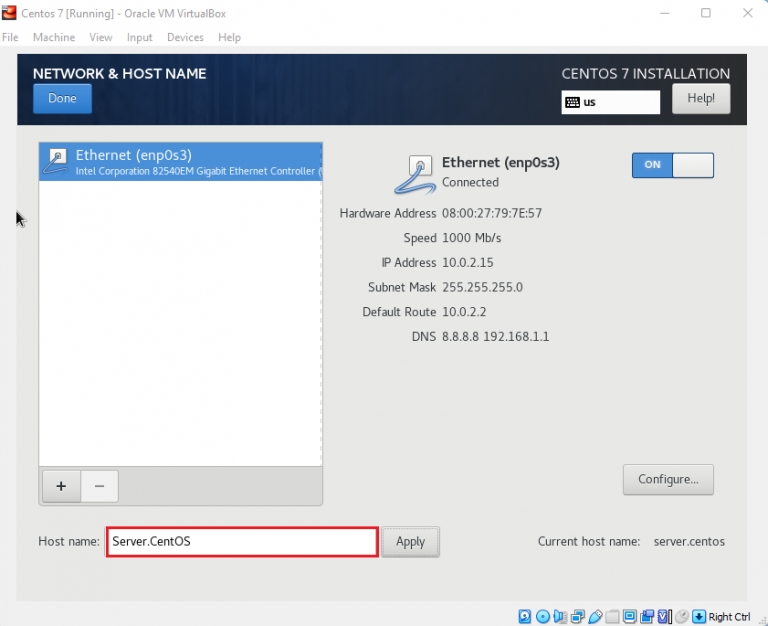
Task: Click the keyboard layout icon beside us
Action: coord(572,102)
